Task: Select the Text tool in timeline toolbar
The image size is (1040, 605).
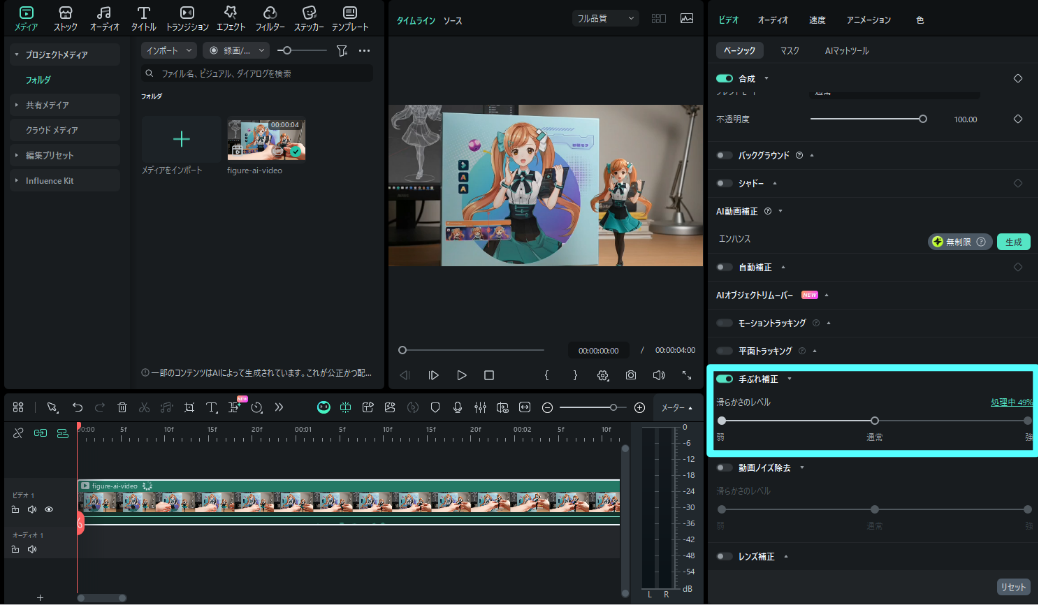Action: 212,407
